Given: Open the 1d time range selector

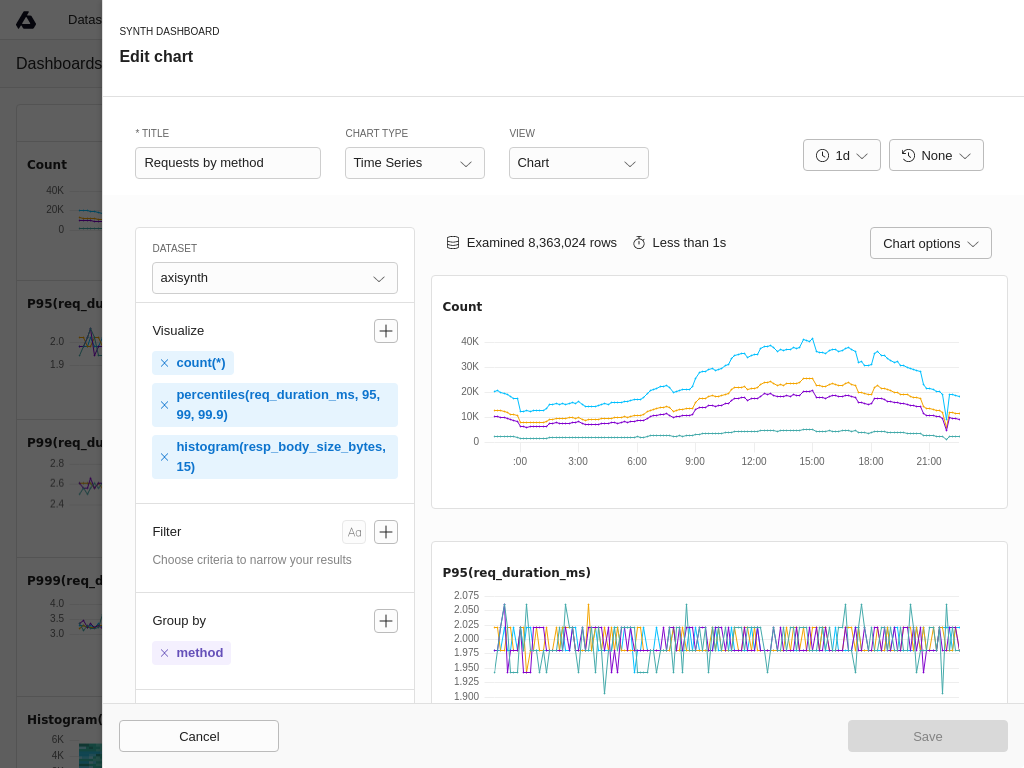Looking at the screenshot, I should pyautogui.click(x=841, y=155).
